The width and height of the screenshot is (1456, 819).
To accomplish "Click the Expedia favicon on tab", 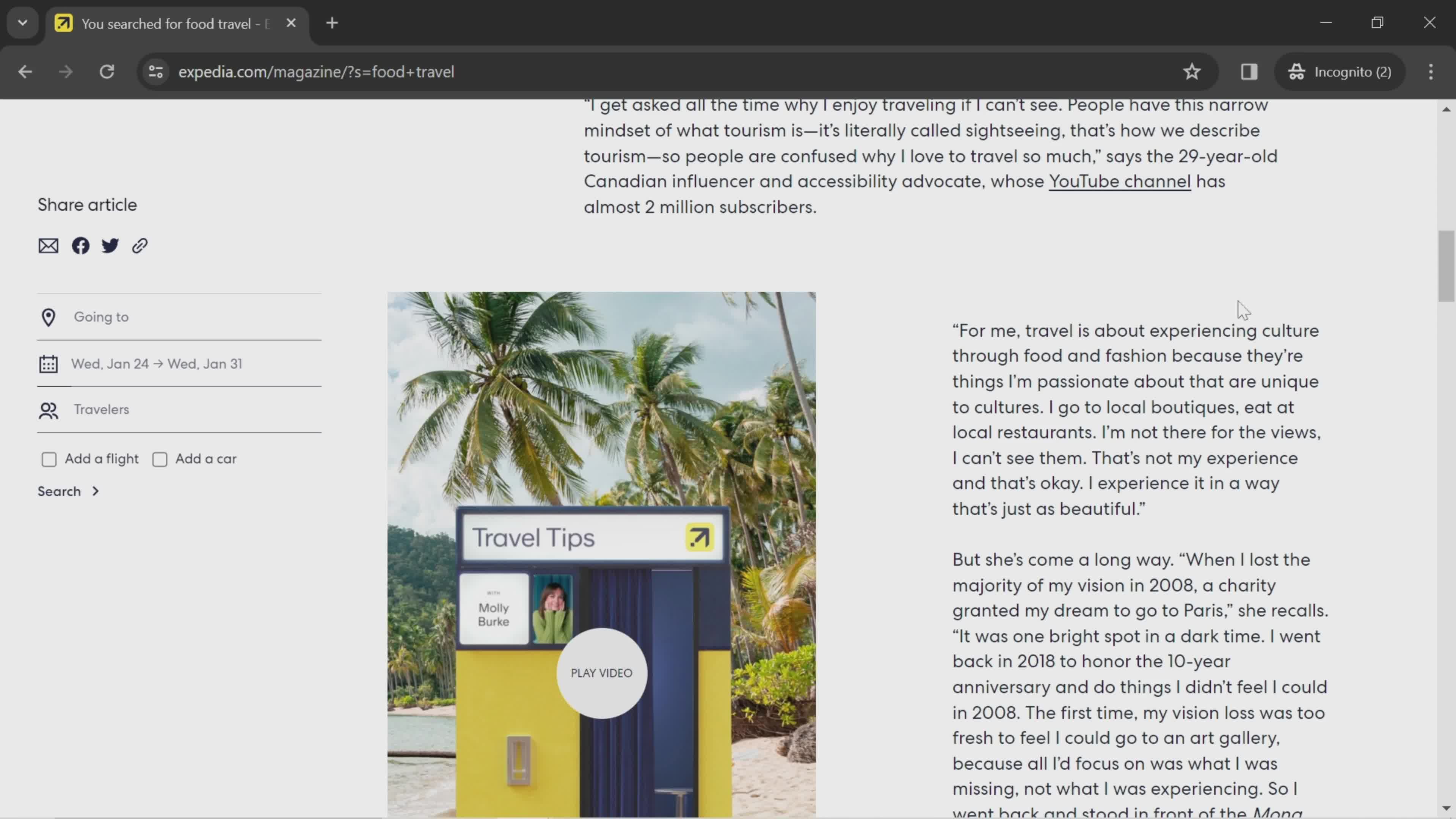I will pos(64,23).
